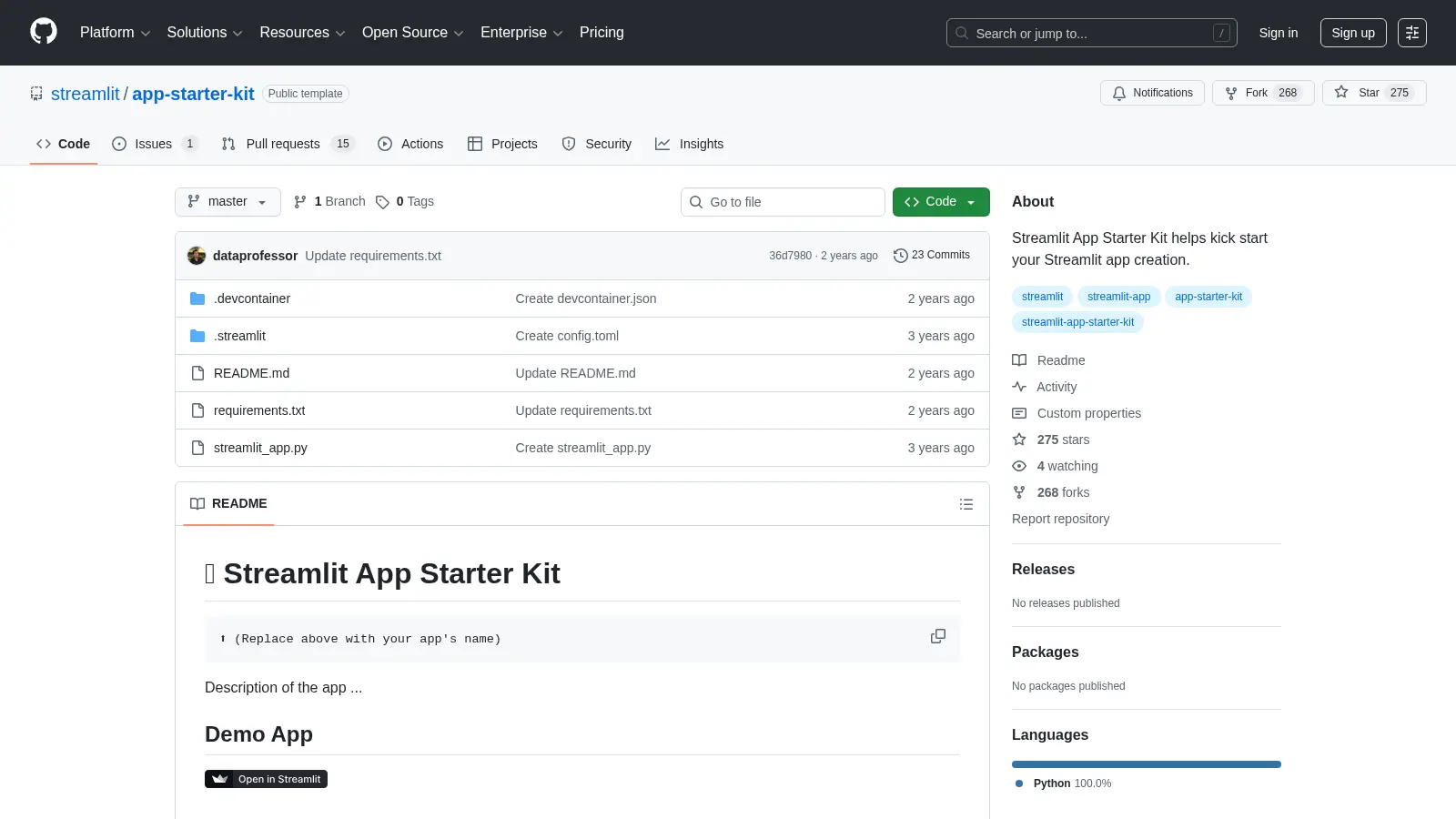Switch to the Pull requests tab

(287, 144)
